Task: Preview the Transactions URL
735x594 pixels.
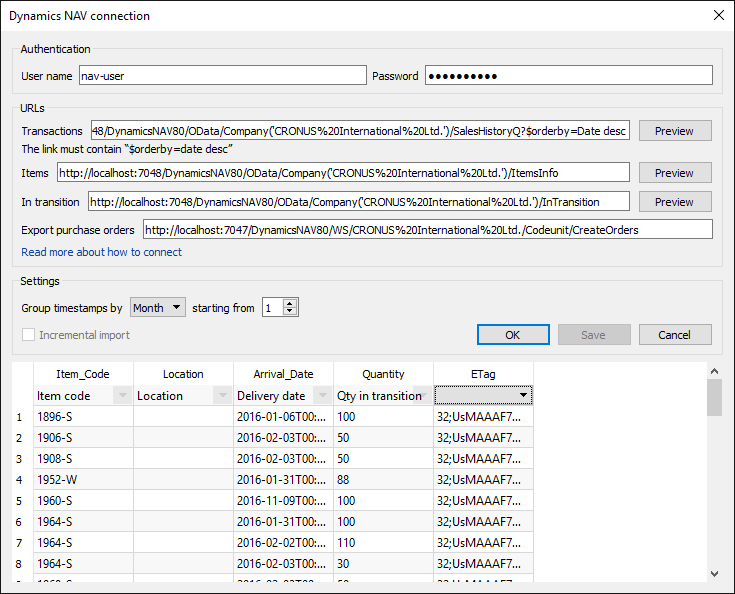Action: click(x=674, y=131)
